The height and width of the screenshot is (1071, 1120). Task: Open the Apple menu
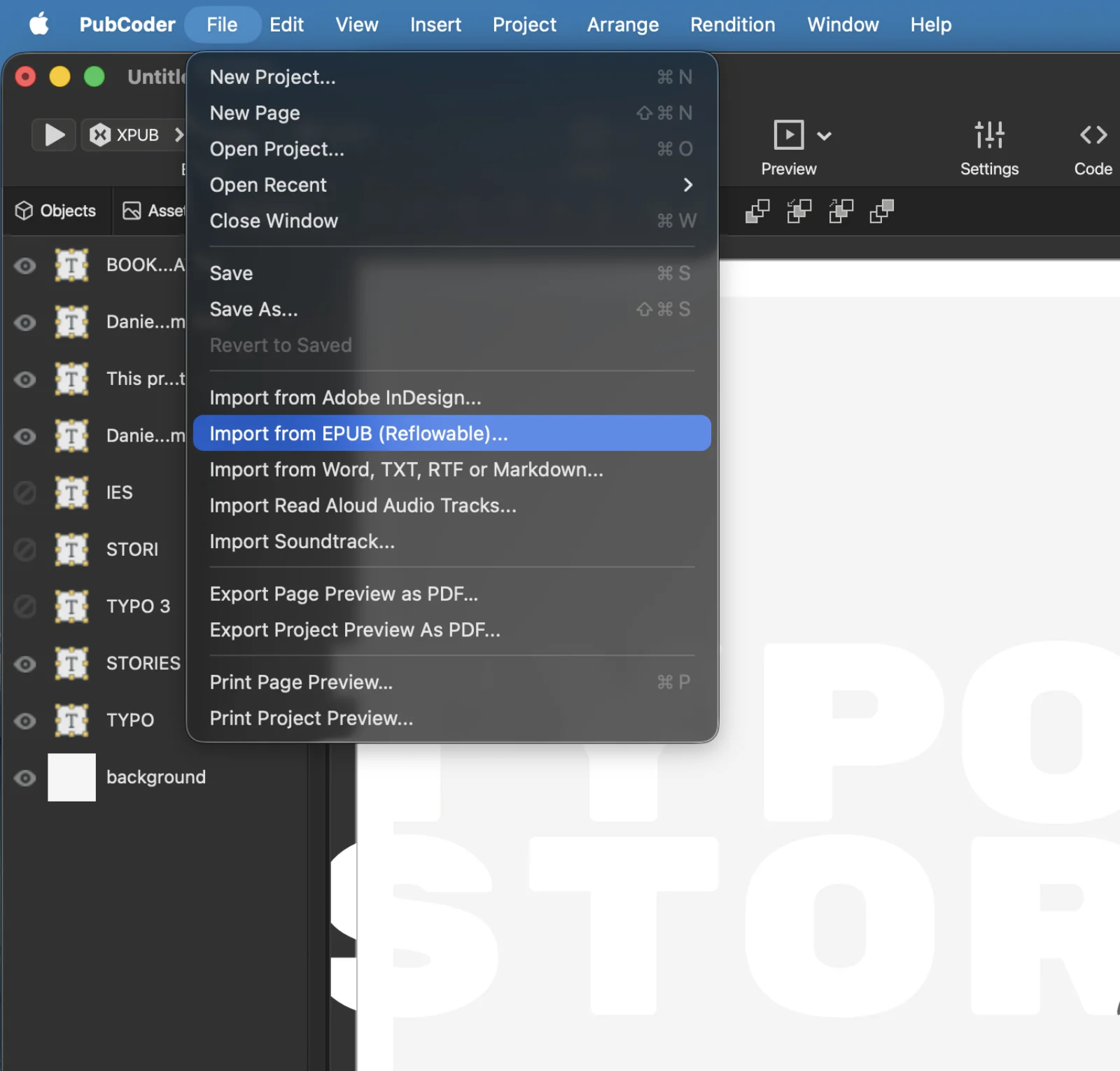pos(39,24)
